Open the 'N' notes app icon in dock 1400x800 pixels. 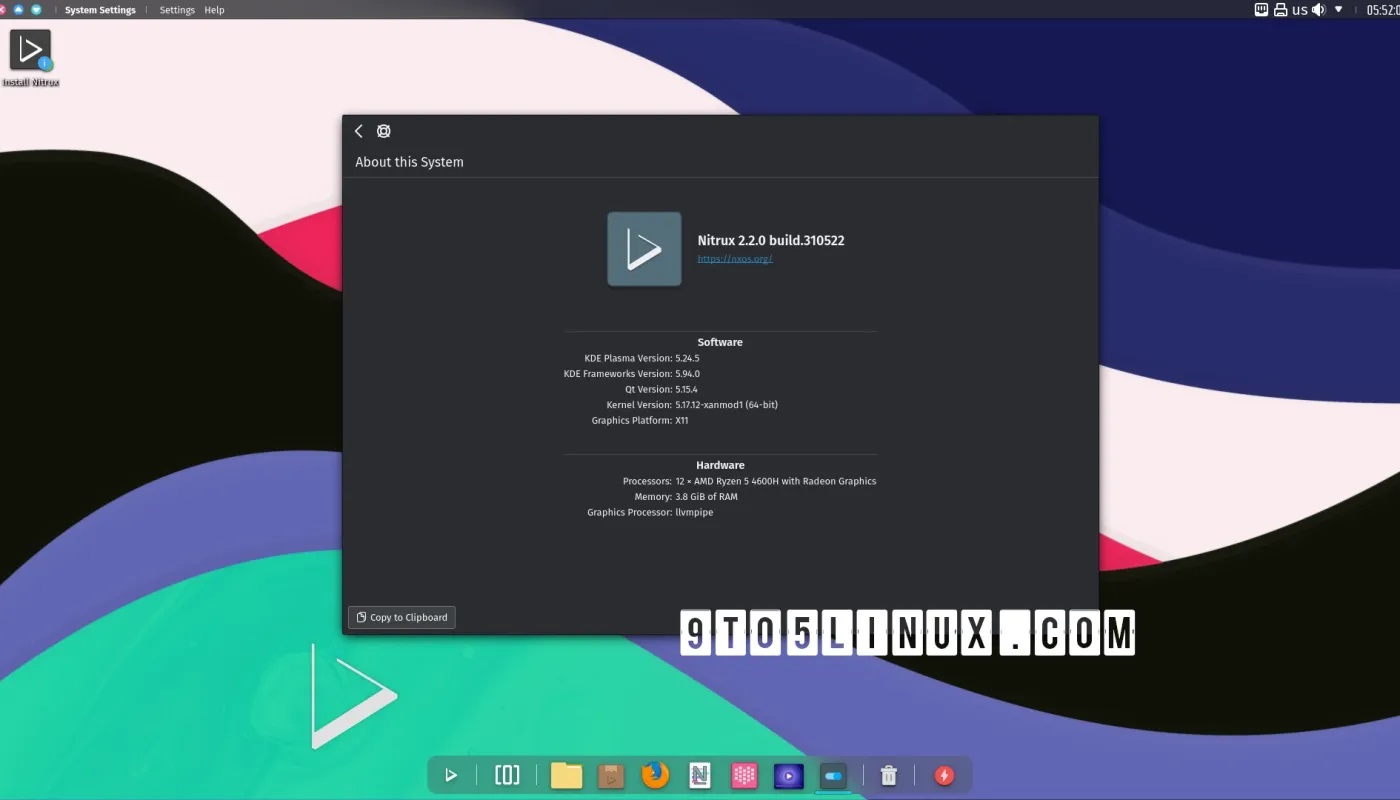(700, 775)
